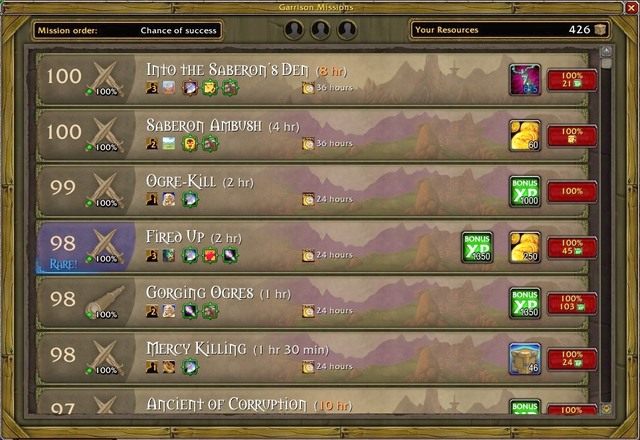Click the Bonus XP 1350 icon on Fired Up
This screenshot has width=640, height=440.
pos(477,247)
